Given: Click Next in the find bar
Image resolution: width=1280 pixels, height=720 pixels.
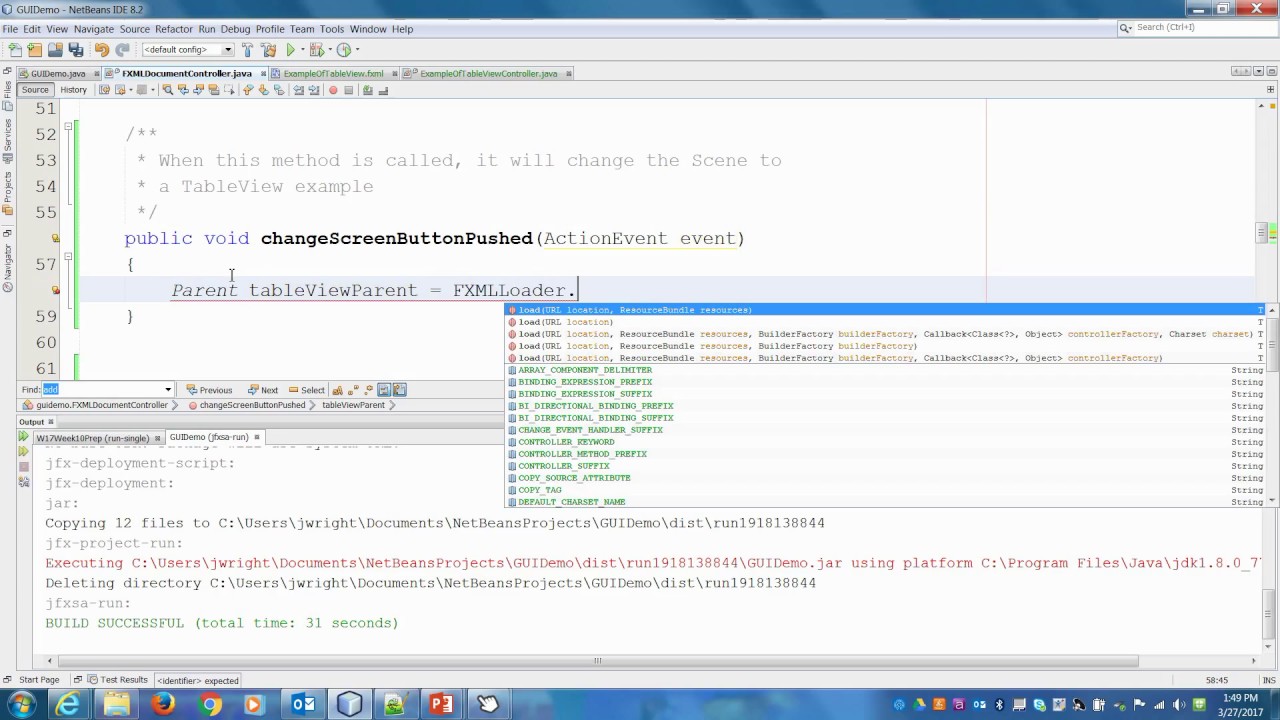Looking at the screenshot, I should tap(262, 390).
